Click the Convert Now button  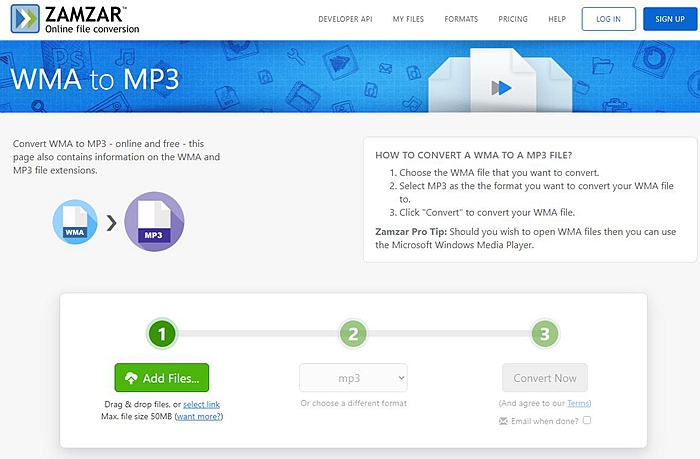545,378
